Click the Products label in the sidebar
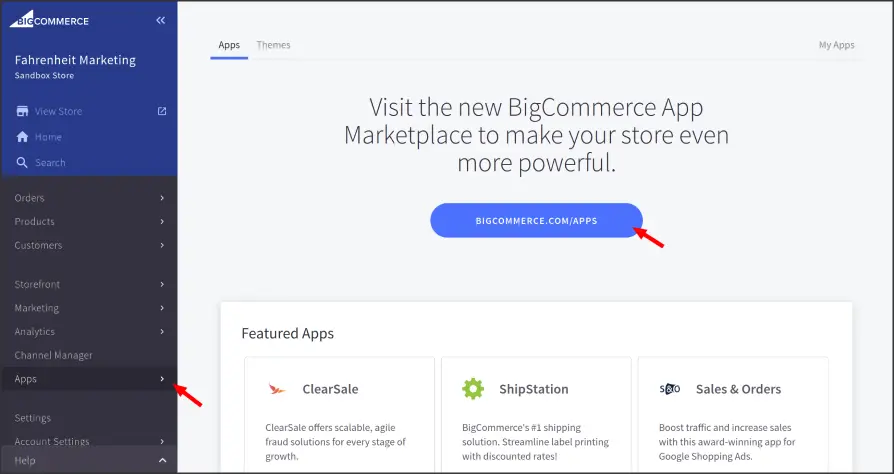This screenshot has width=894, height=474. (34, 221)
